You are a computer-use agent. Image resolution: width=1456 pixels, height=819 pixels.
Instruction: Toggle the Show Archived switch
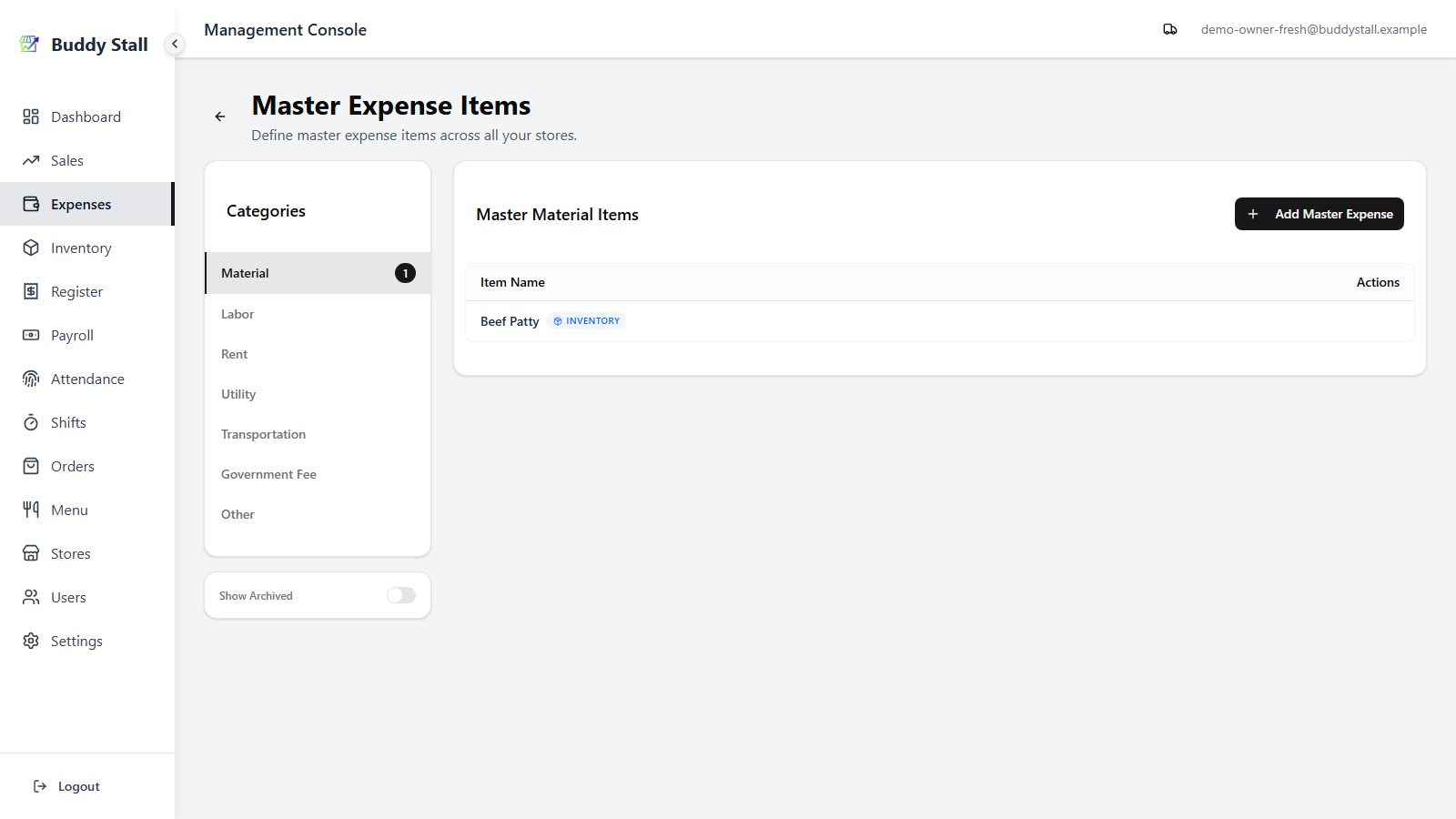coord(401,595)
